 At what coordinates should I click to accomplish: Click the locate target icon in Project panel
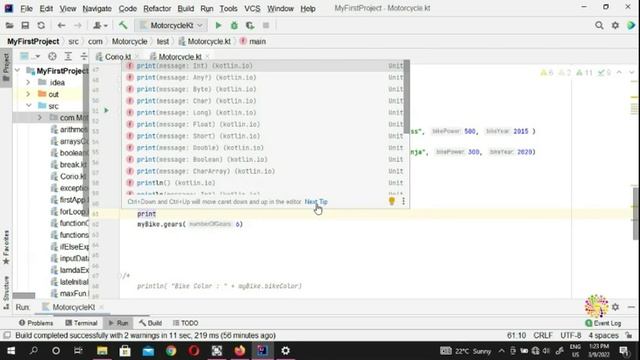(52, 56)
